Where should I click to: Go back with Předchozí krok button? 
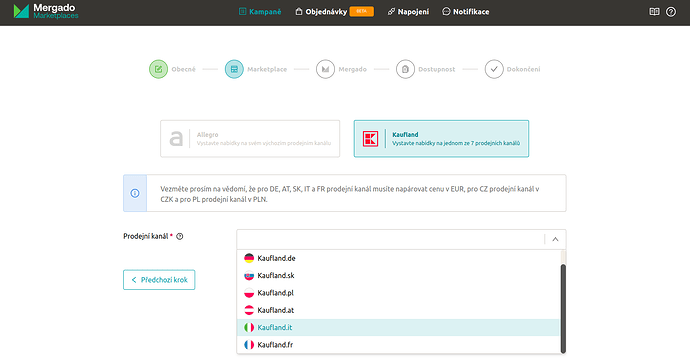159,280
